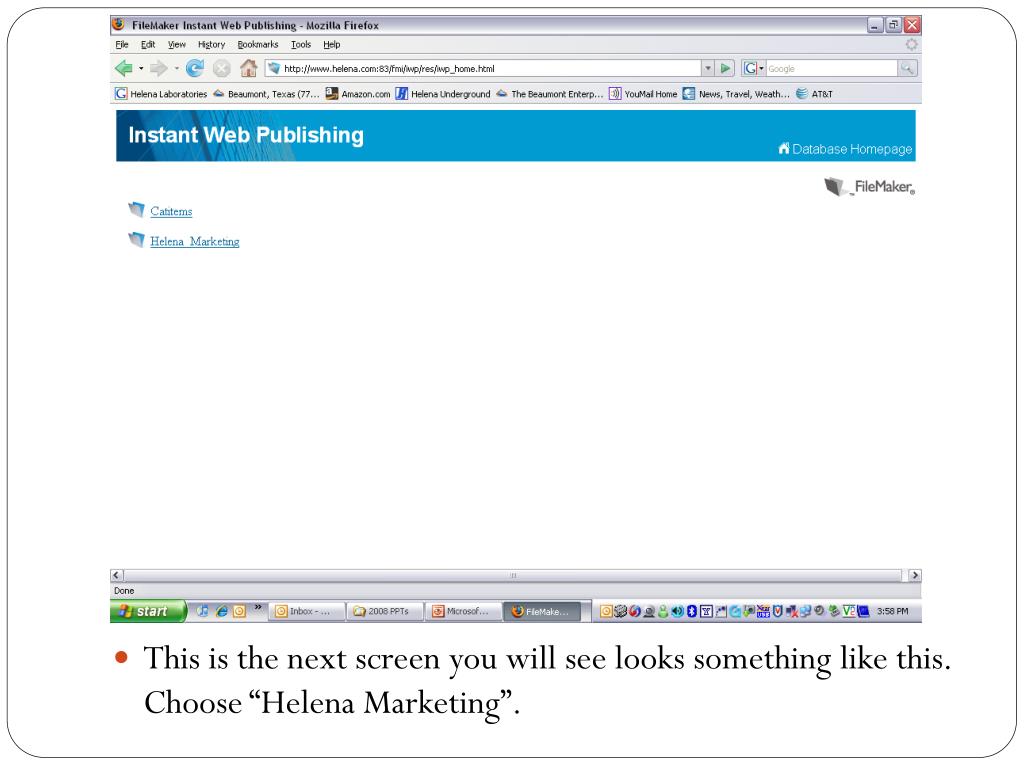Click the search magnifier icon

pos(907,68)
